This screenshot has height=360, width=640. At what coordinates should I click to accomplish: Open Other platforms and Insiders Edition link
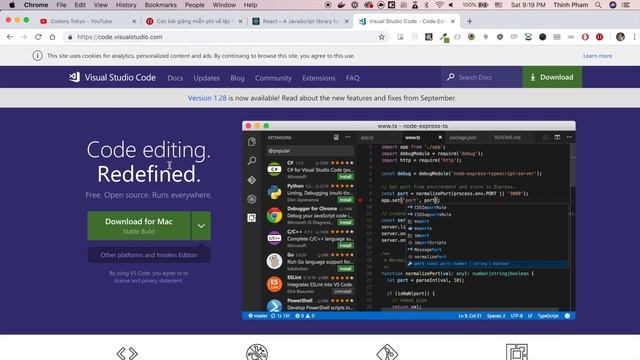click(149, 255)
